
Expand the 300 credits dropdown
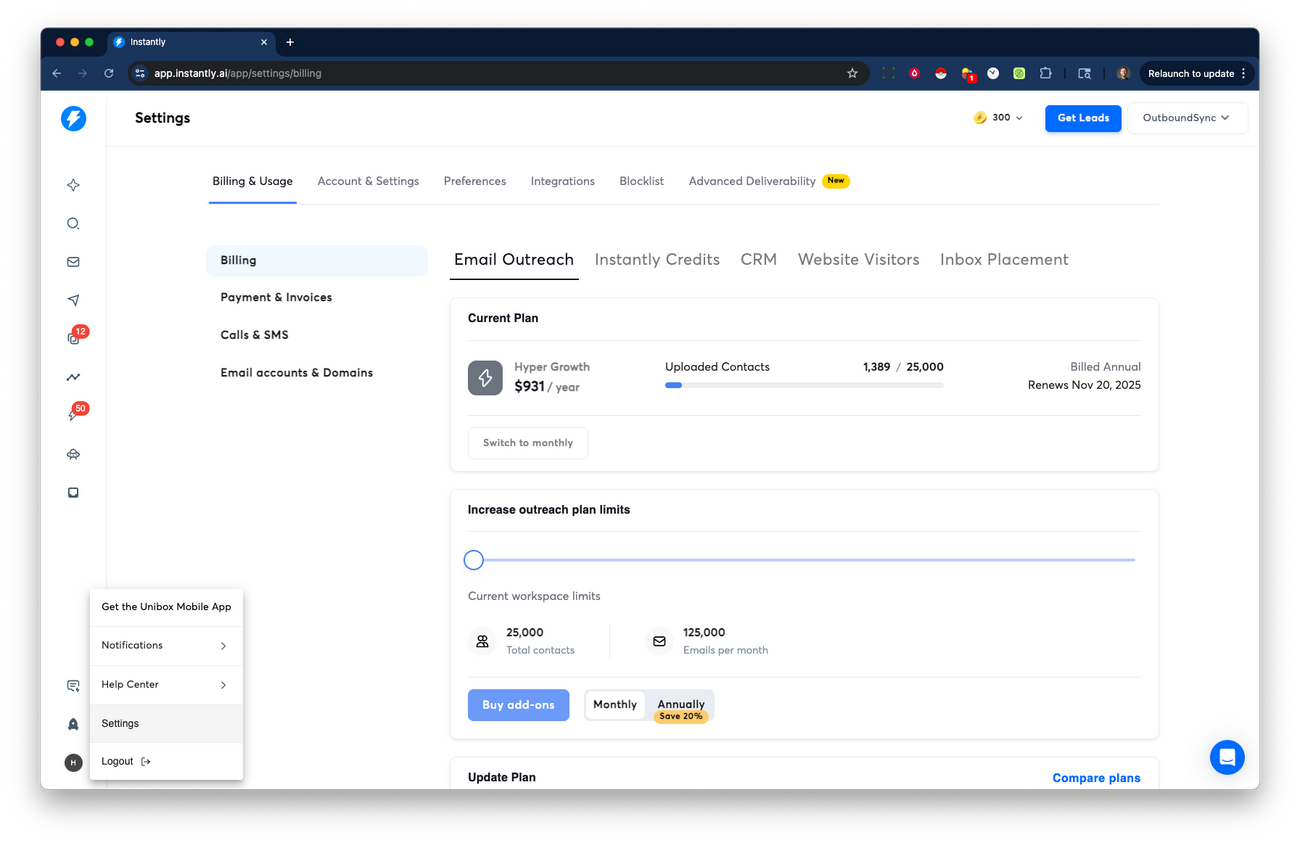[x=997, y=117]
